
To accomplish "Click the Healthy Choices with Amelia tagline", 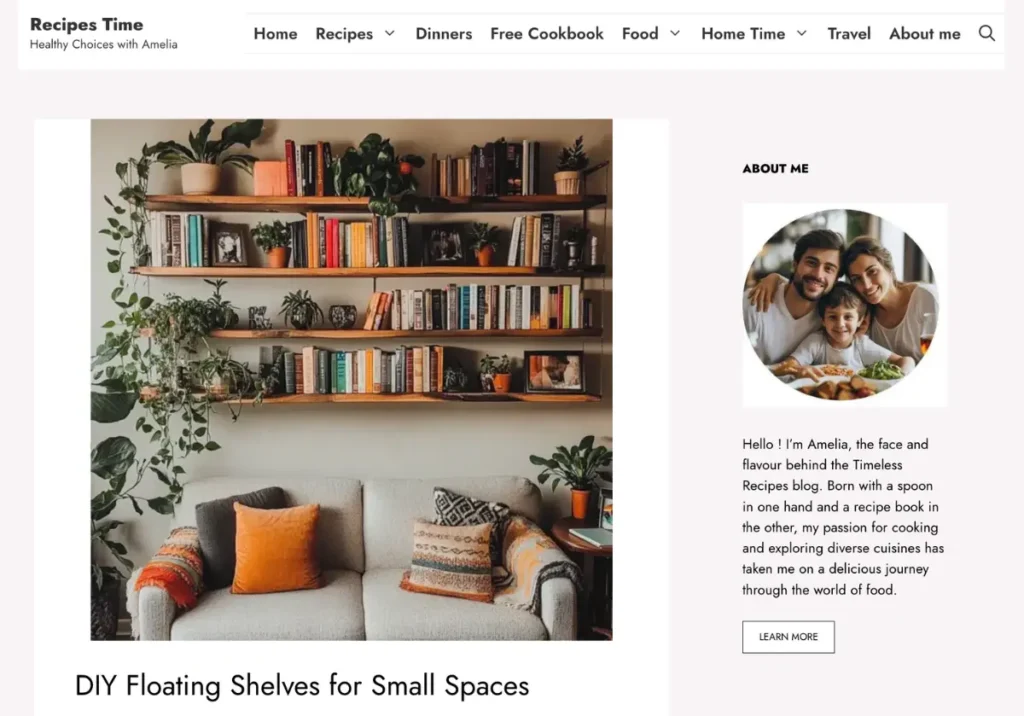I will point(103,44).
